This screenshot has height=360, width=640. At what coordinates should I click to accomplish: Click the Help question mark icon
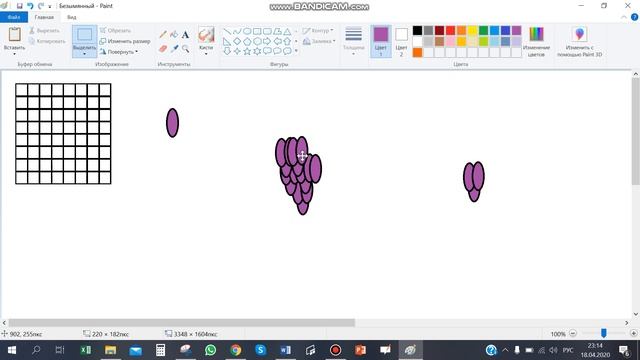coord(634,17)
